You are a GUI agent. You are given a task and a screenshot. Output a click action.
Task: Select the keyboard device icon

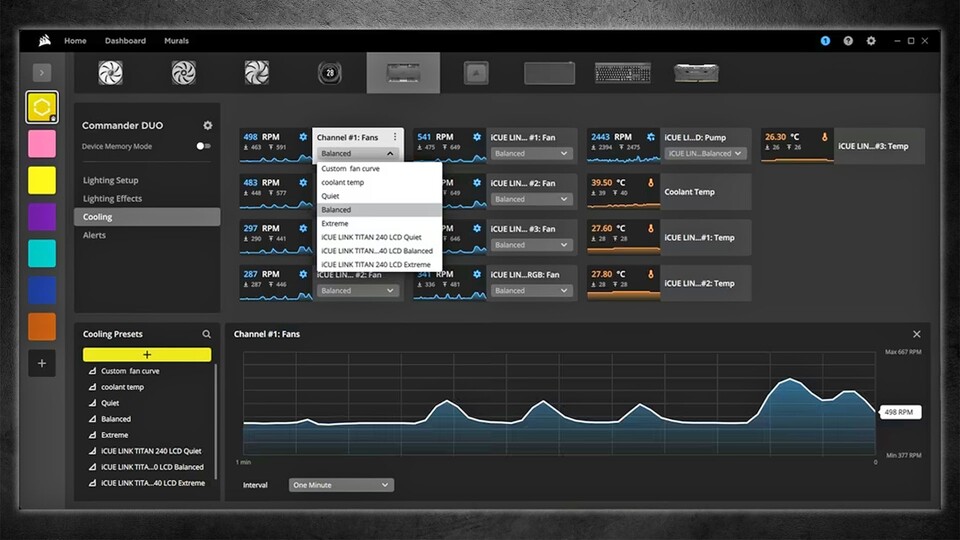pos(623,73)
